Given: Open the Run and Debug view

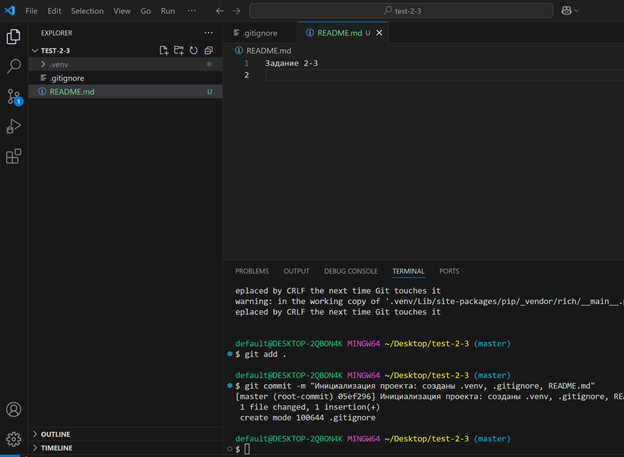Looking at the screenshot, I should point(14,127).
